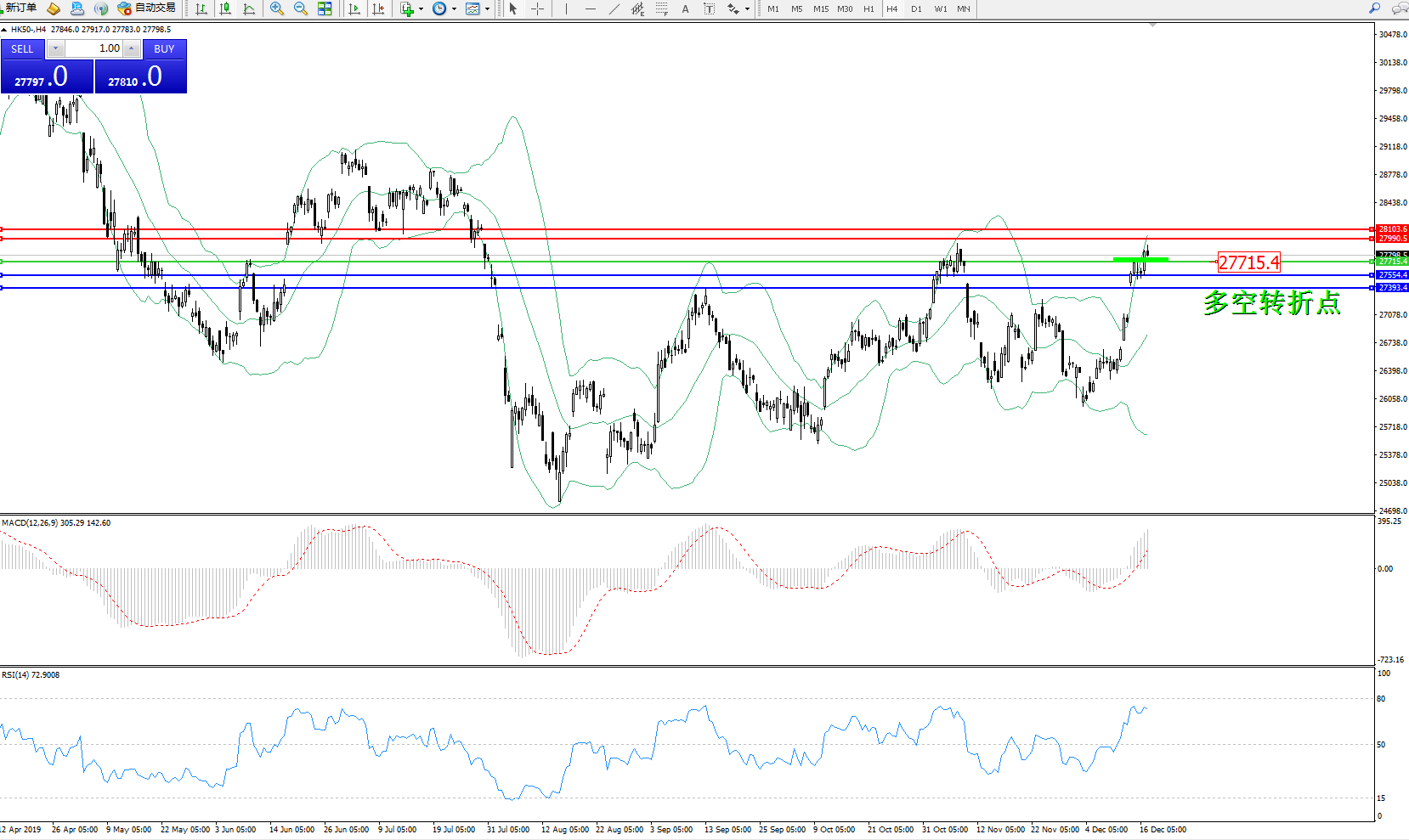Click the Zoom Out magnifier icon
The height and width of the screenshot is (840, 1409).
pos(301,8)
